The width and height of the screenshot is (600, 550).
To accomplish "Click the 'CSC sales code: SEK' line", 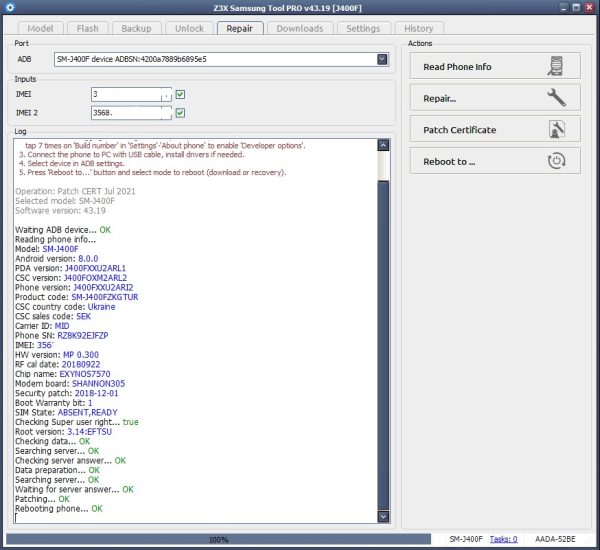I will (53, 317).
